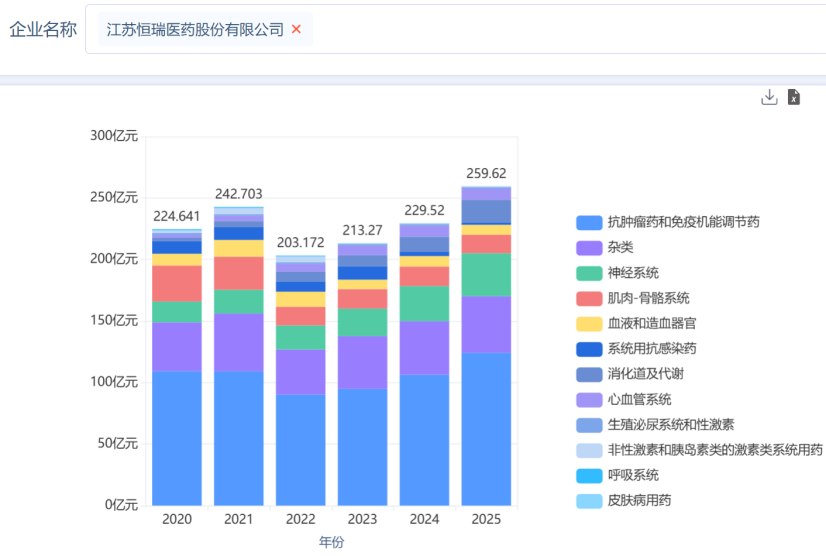Toggle 神经系统 legend series
This screenshot has height=556, width=826.
point(617,272)
